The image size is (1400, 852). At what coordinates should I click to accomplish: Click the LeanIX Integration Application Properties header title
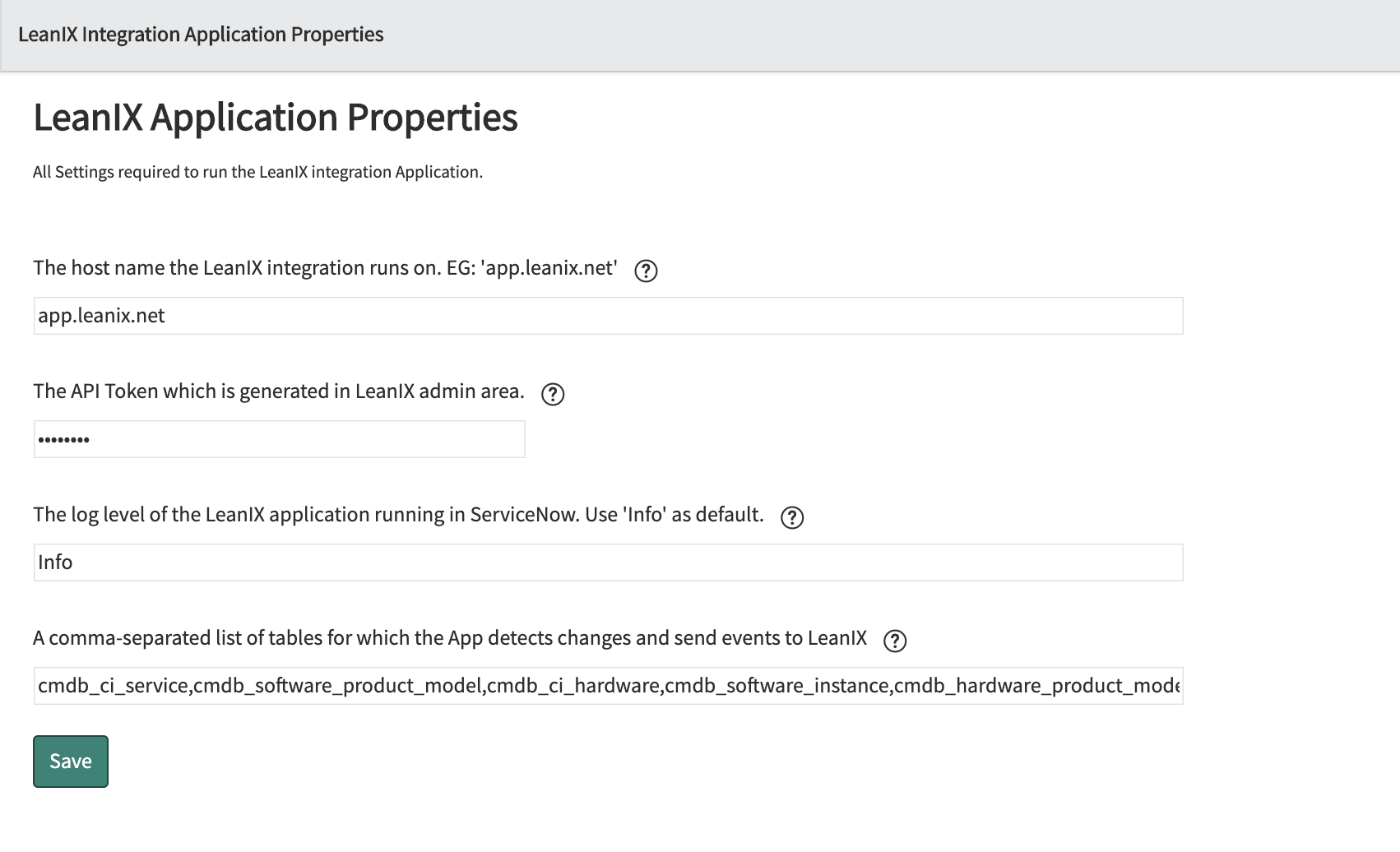(201, 35)
